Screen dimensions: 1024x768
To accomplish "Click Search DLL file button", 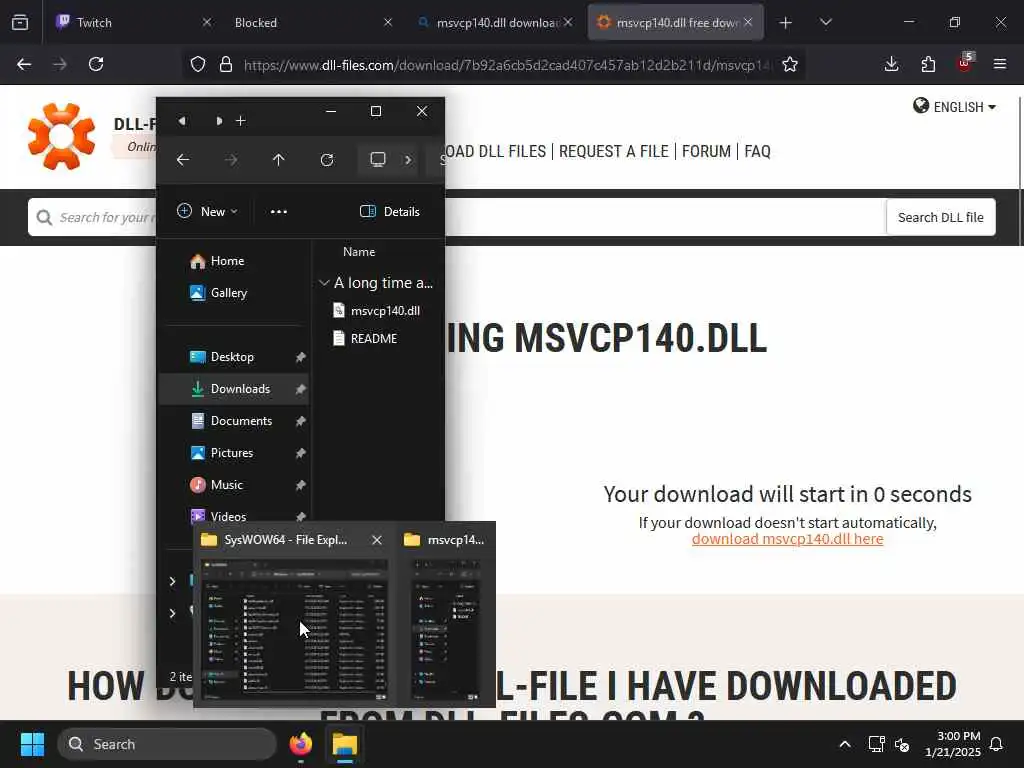I will click(x=940, y=217).
